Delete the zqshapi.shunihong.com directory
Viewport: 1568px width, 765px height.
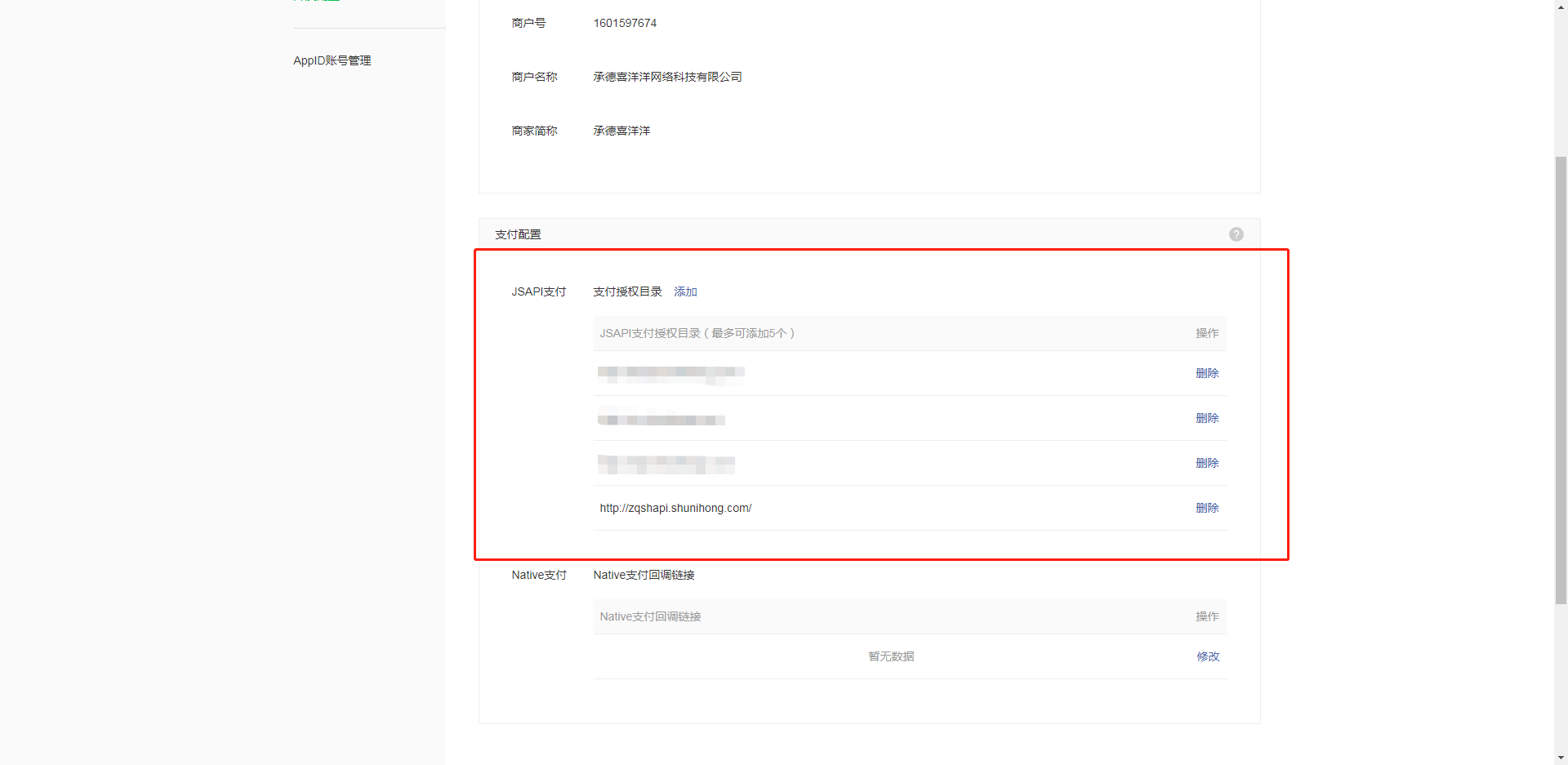click(x=1207, y=508)
